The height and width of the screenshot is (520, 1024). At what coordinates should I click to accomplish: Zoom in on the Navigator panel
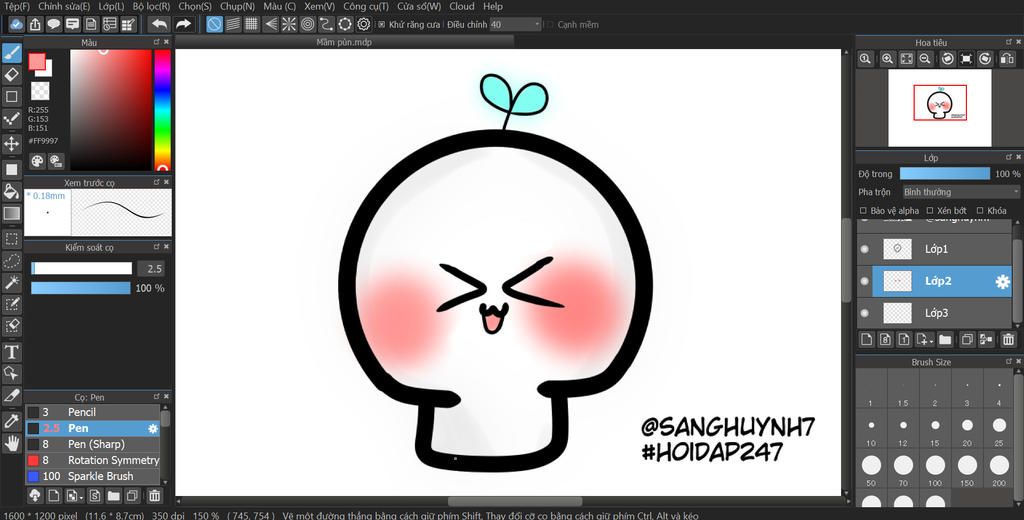tap(887, 59)
